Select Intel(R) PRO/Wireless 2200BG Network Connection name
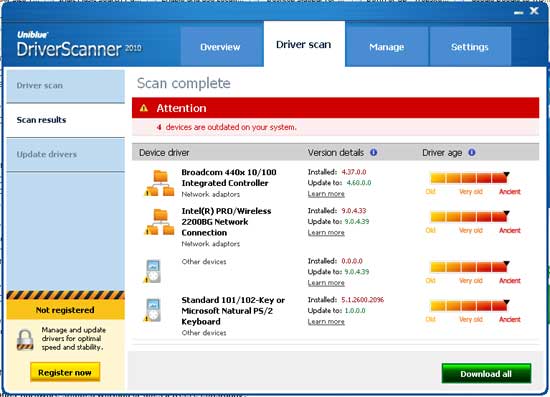Viewport: 550px width, 397px height. [x=226, y=222]
